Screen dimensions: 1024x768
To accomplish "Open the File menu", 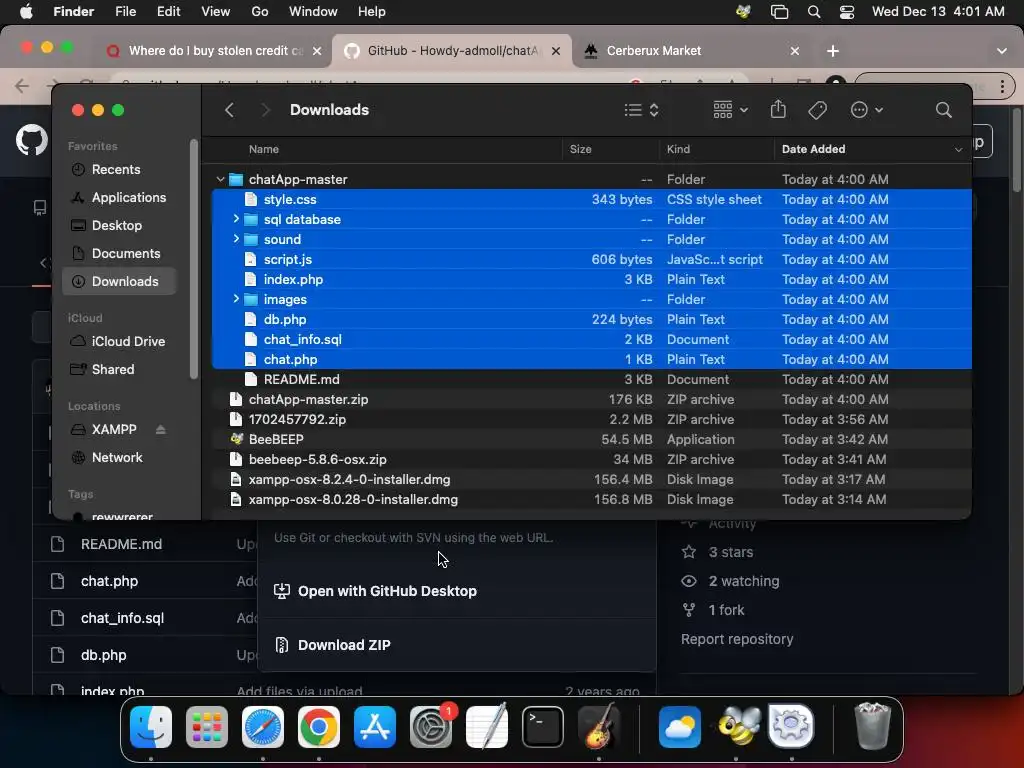I will tap(125, 12).
